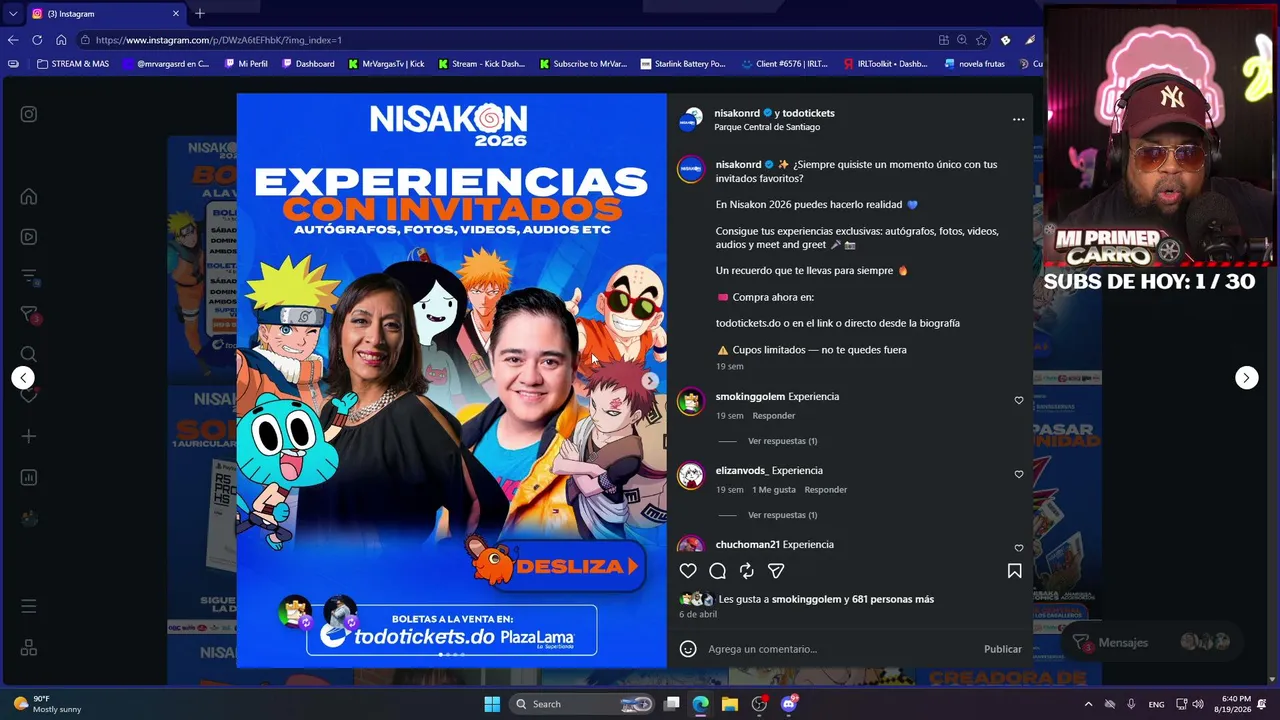The image size is (1280, 720).
Task: Focus the 'Agrega un comentario' field
Action: coord(840,649)
